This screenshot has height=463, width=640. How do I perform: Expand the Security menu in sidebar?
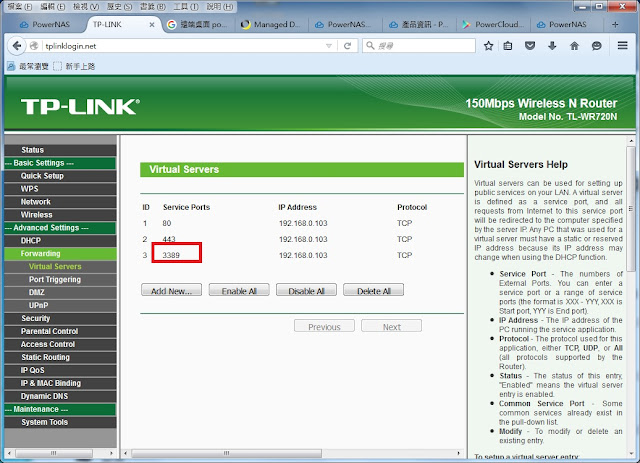click(60, 318)
